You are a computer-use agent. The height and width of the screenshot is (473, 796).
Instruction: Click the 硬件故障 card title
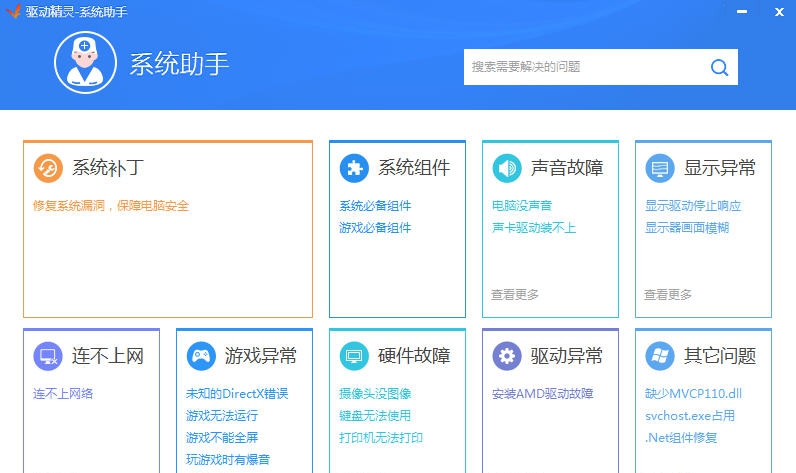414,356
